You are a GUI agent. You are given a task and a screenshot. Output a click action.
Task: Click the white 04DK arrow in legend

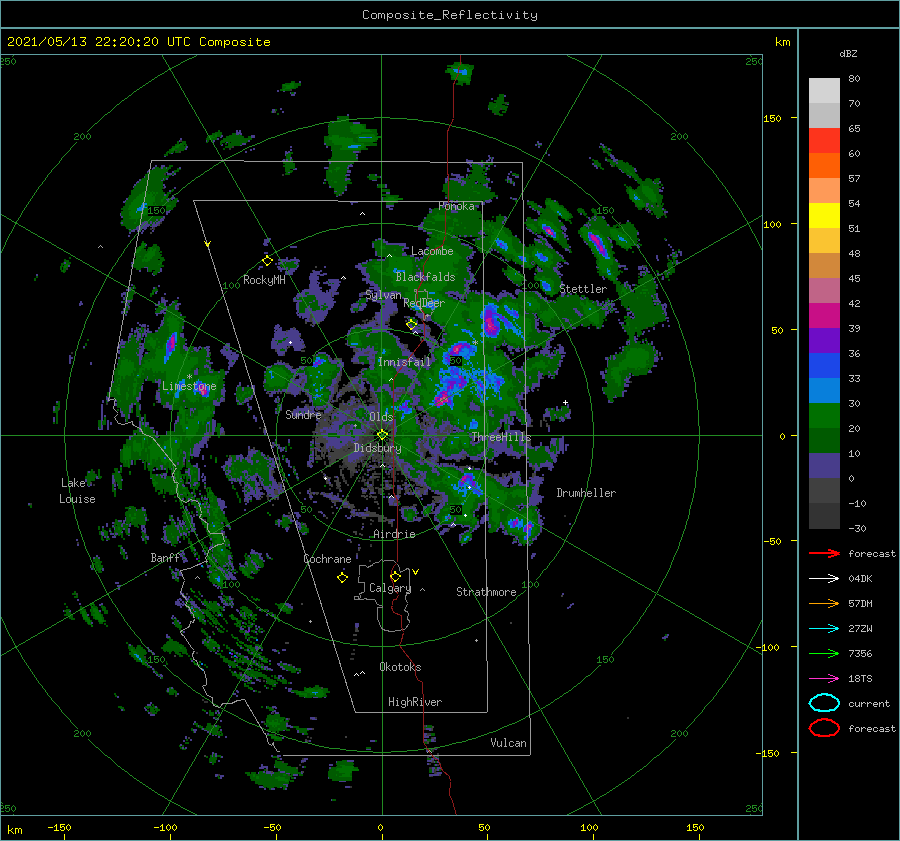pos(824,579)
